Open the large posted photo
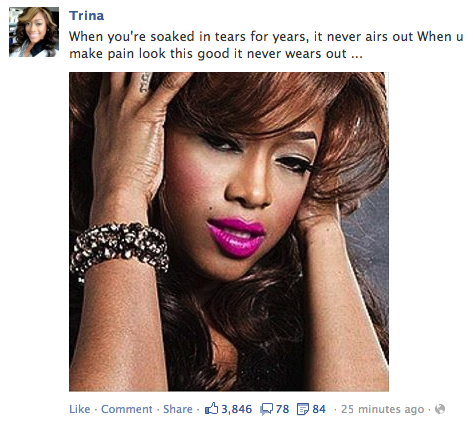The image size is (473, 426). 229,232
